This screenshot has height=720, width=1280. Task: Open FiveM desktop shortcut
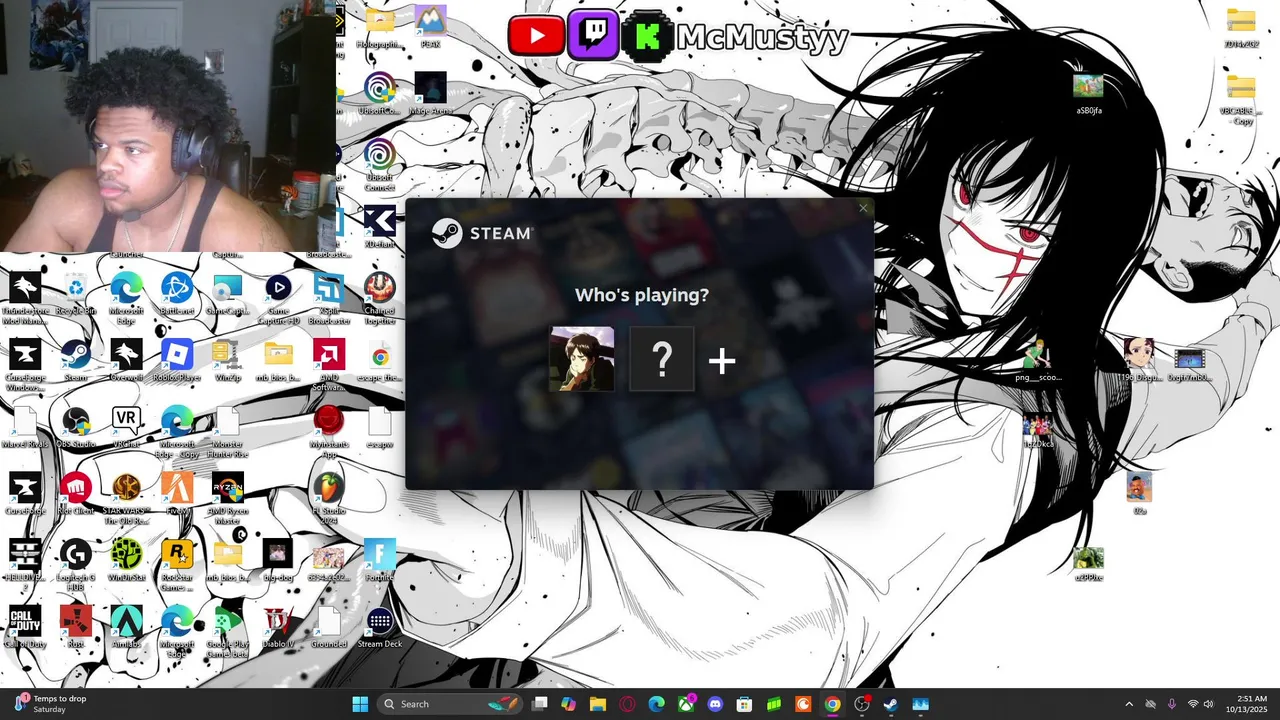pos(177,494)
